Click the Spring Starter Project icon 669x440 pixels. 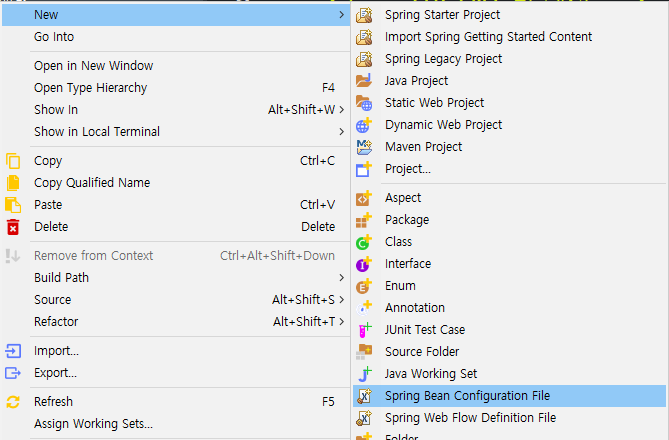point(364,15)
